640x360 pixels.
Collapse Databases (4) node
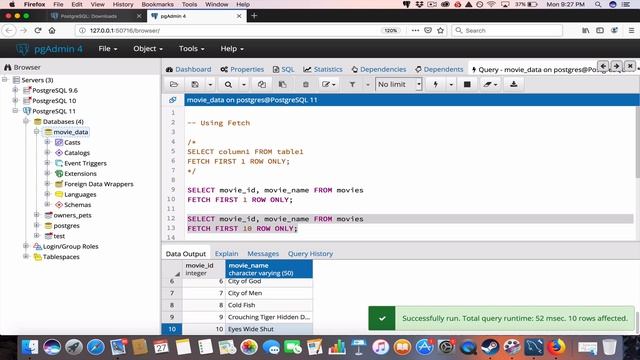(26, 121)
